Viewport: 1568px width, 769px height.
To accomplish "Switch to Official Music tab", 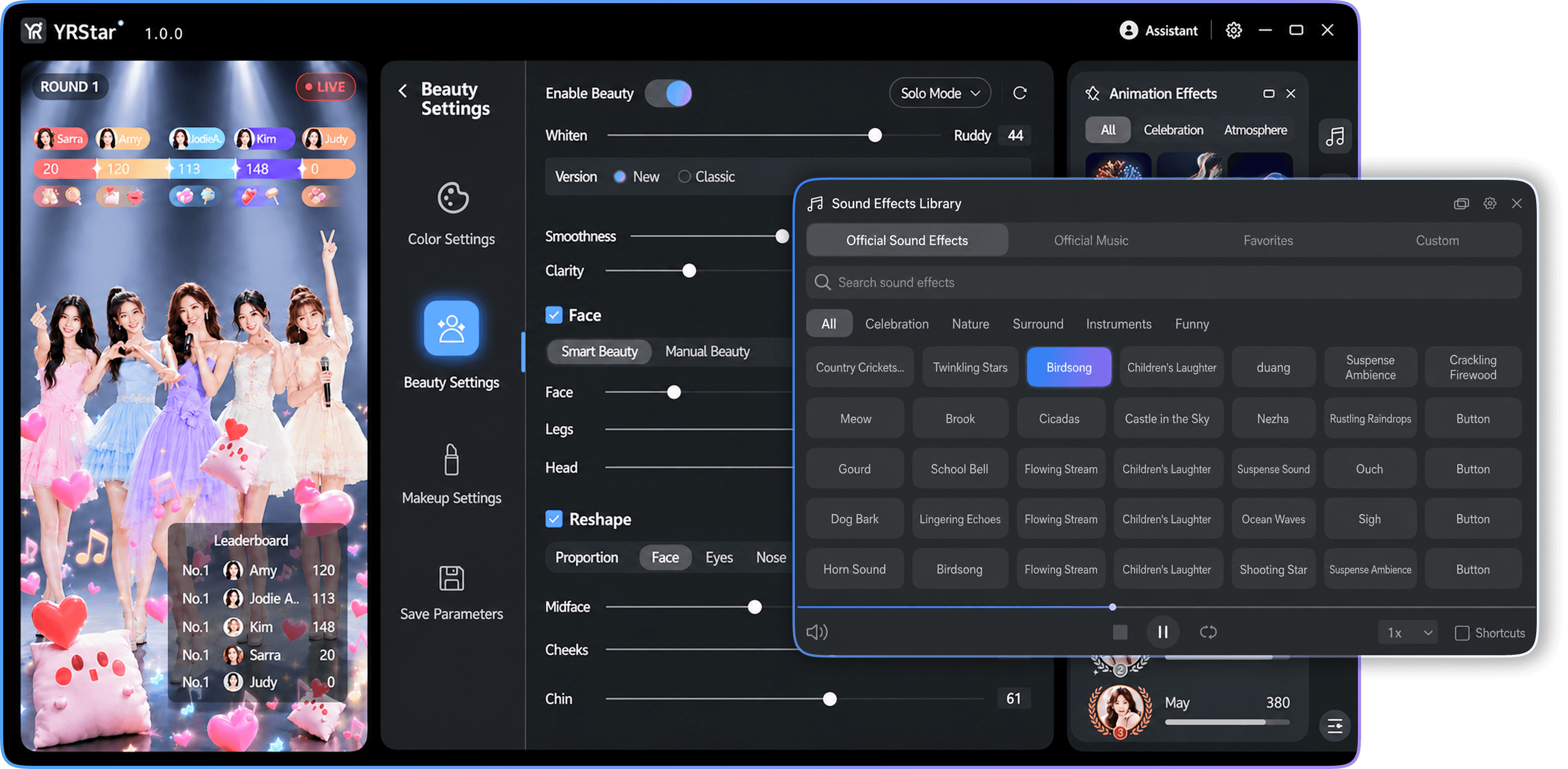I will pos(1091,240).
